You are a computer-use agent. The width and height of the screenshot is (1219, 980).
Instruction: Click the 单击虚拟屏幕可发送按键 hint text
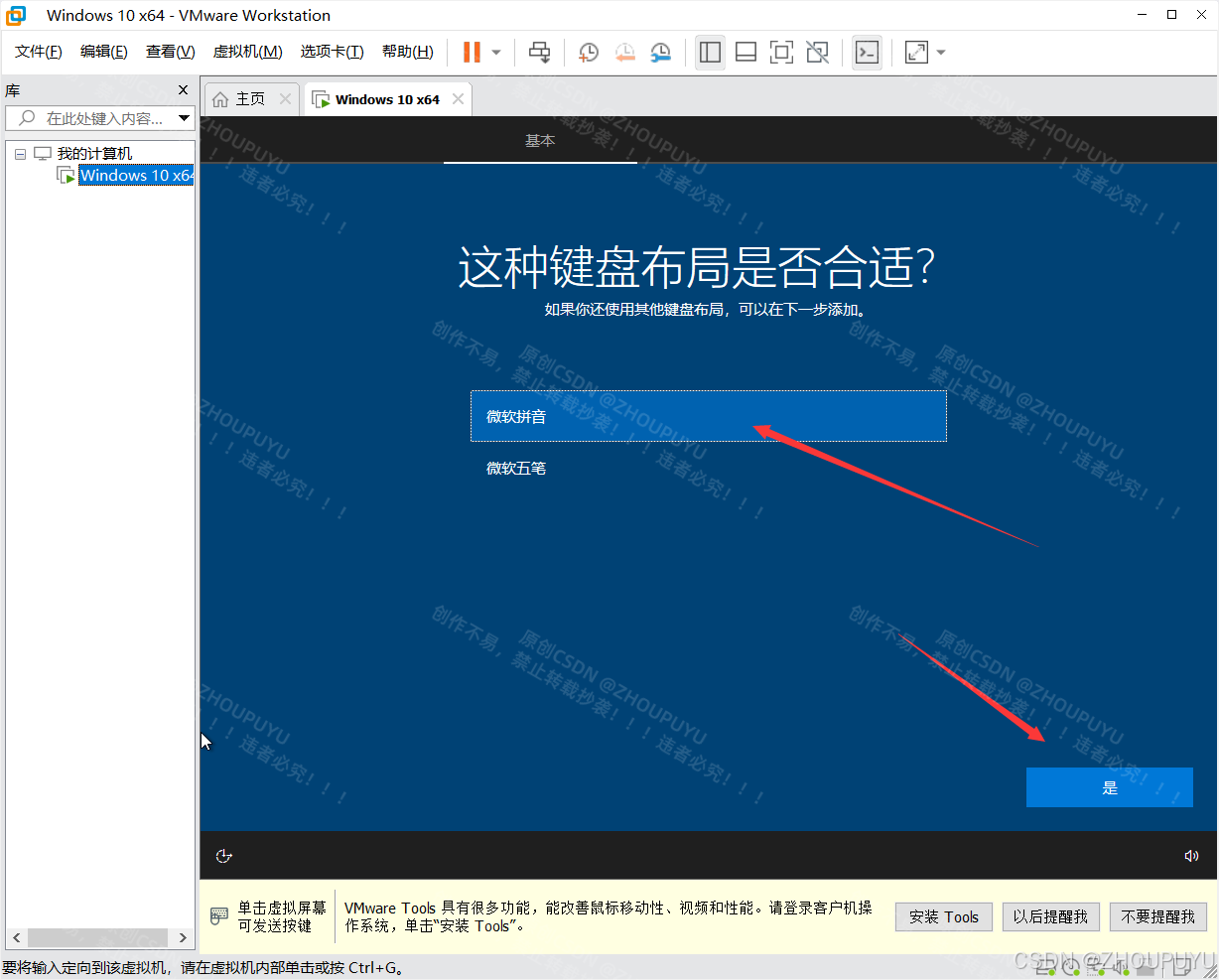point(282,916)
